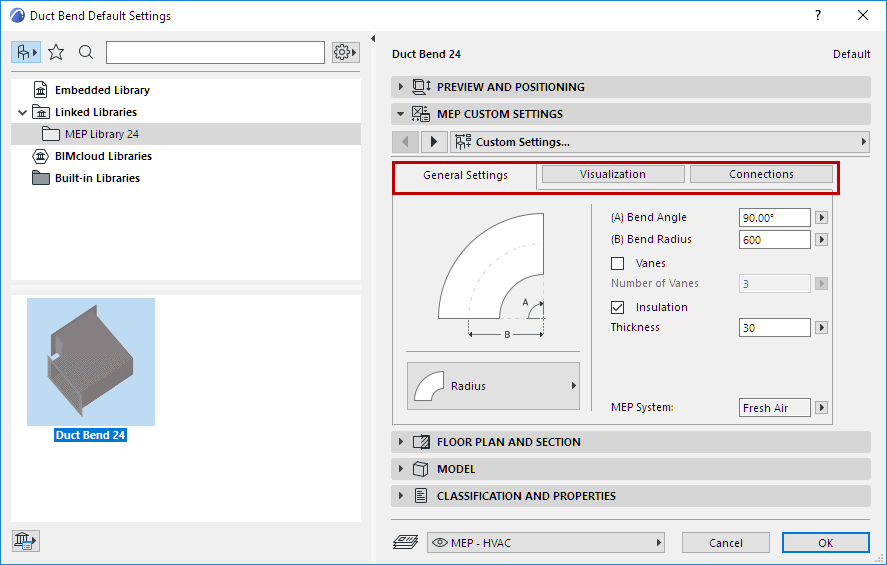This screenshot has width=887, height=565.
Task: Click the MEP System Fresh Air field
Action: [774, 408]
